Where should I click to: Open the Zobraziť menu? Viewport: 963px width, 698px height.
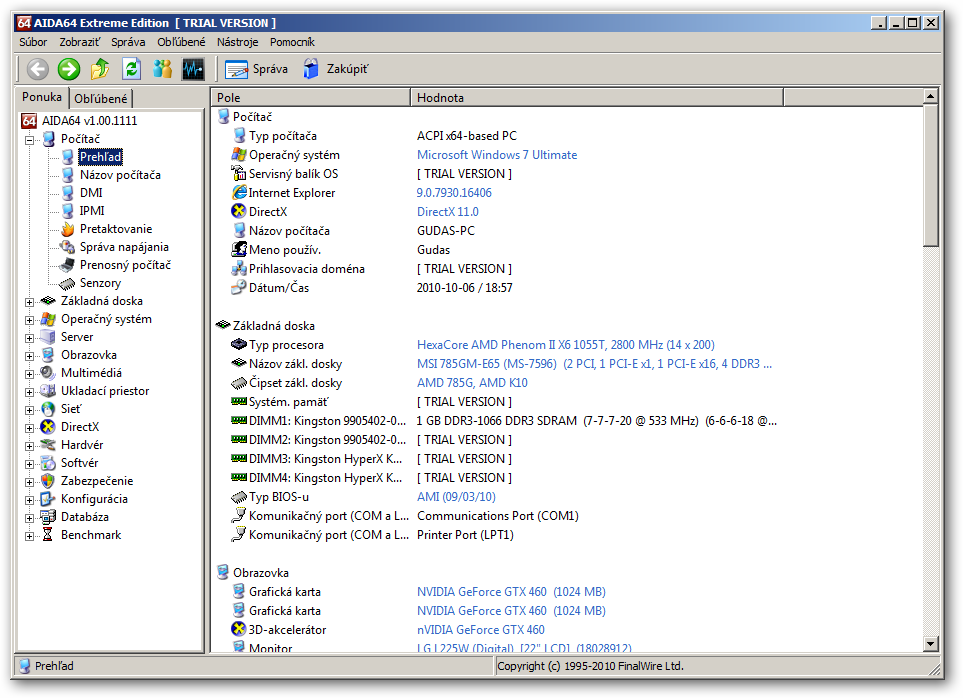(80, 42)
